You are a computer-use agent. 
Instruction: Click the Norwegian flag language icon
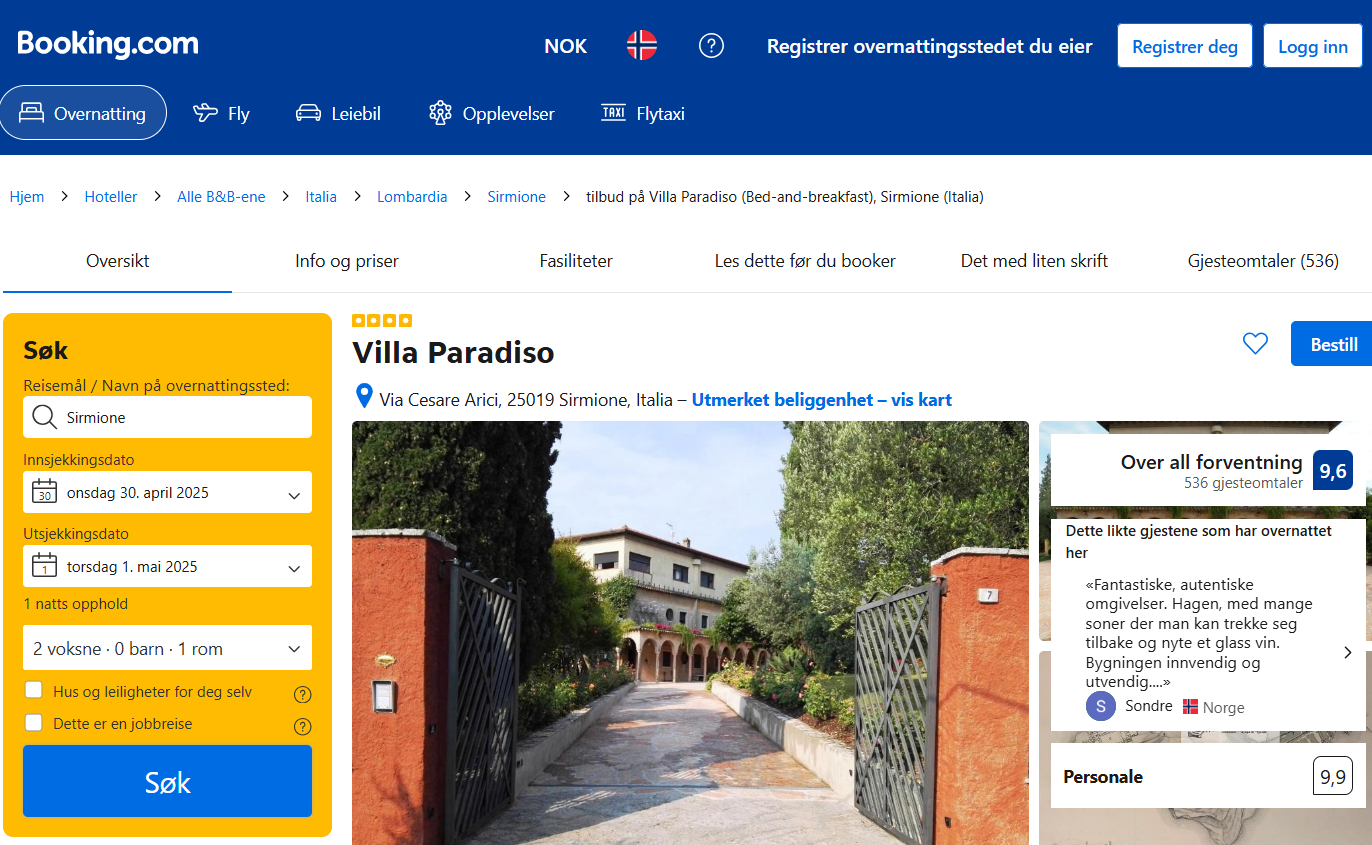(x=641, y=45)
